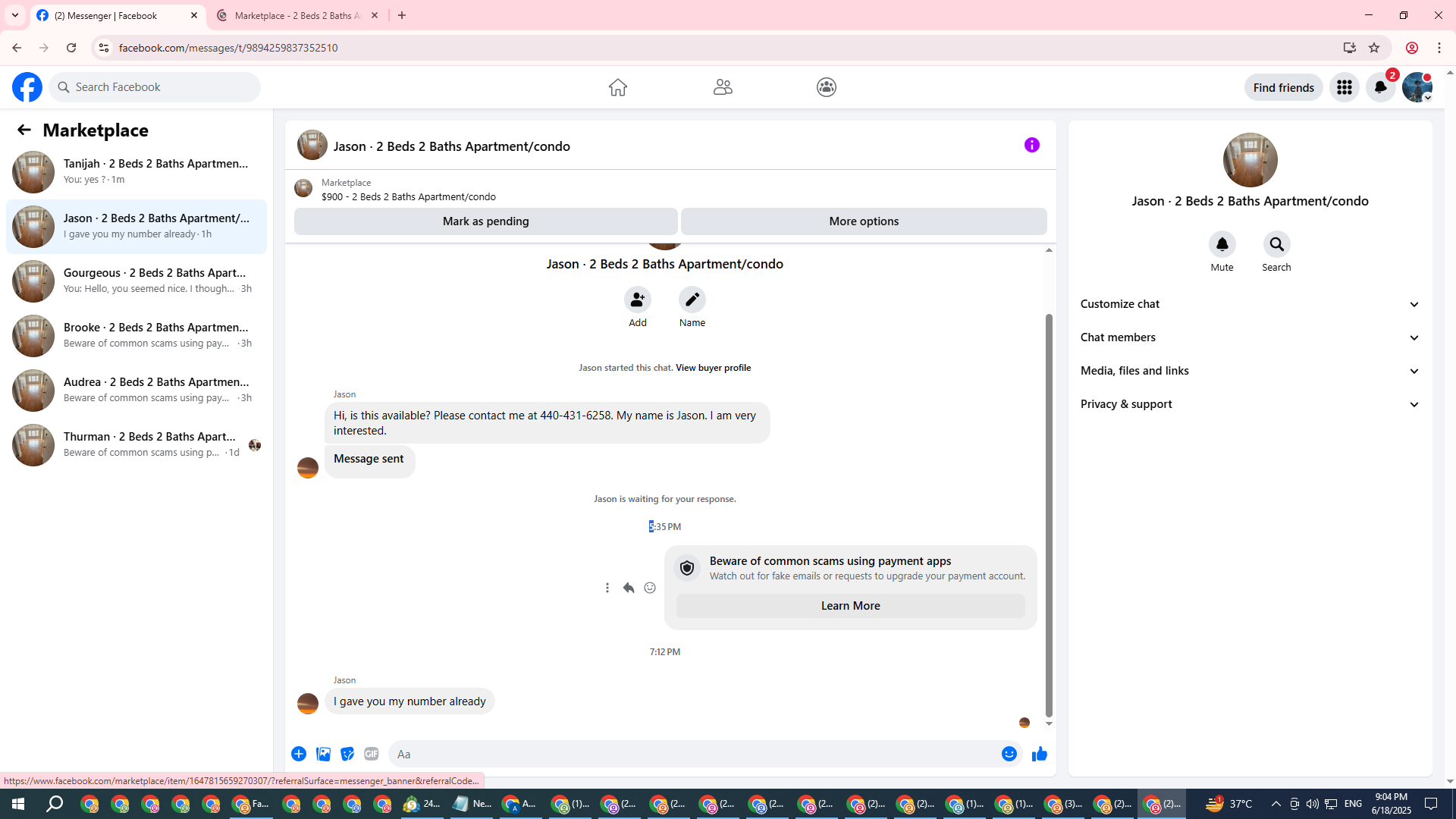This screenshot has width=1456, height=819.
Task: Attach a photo or file
Action: [323, 754]
